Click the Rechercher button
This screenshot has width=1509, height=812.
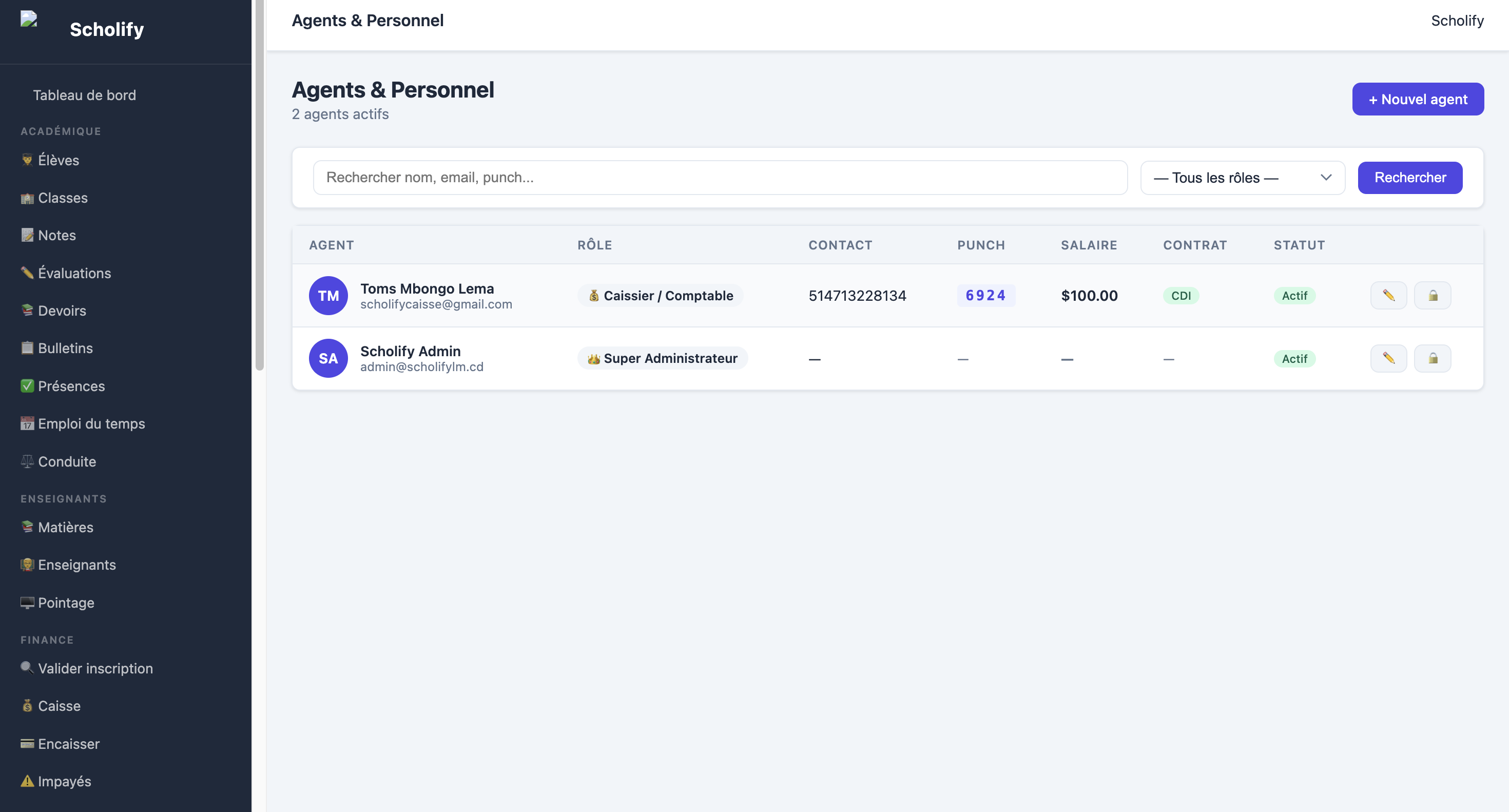coord(1410,178)
